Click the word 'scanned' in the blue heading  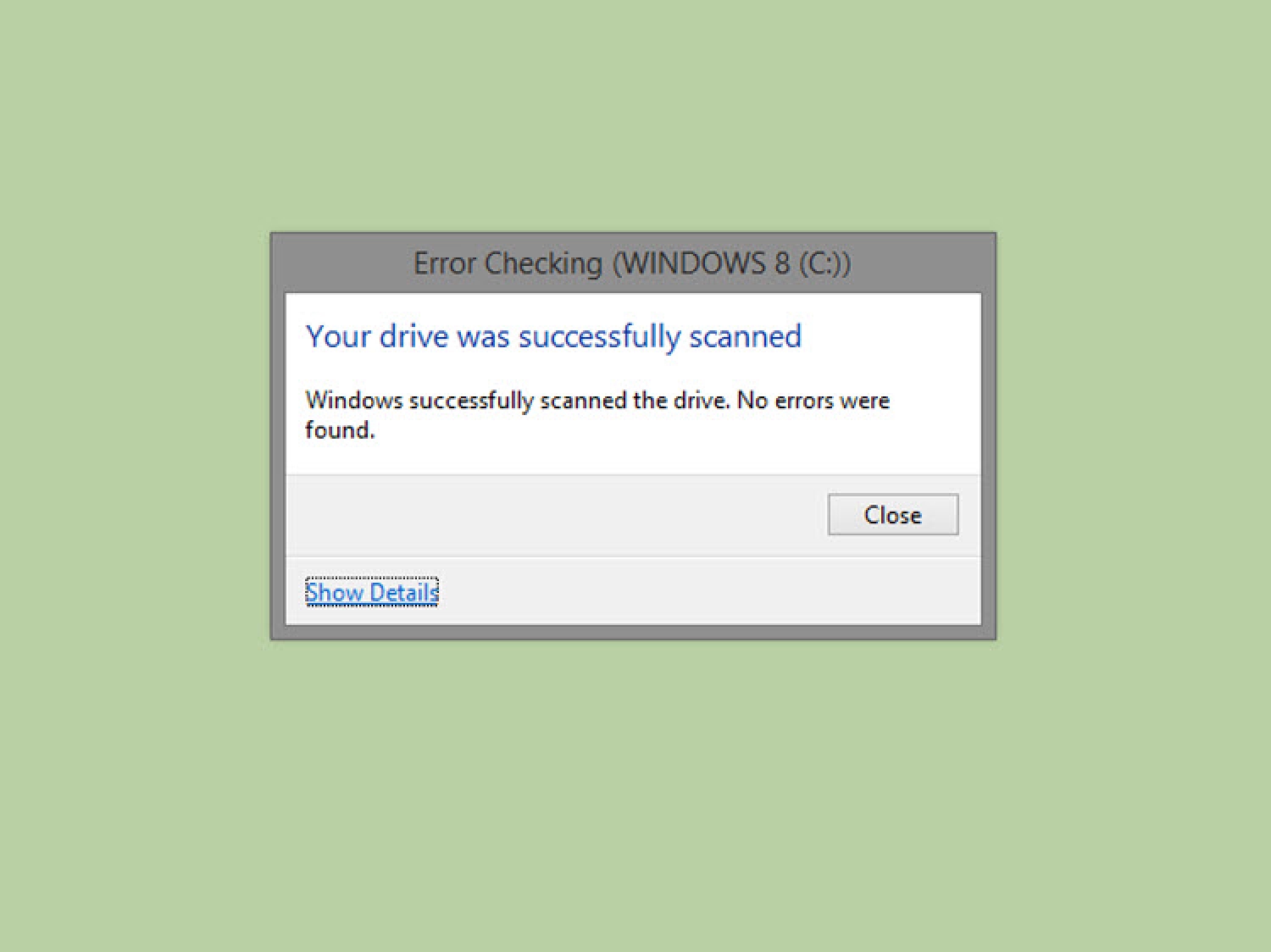pyautogui.click(x=745, y=337)
